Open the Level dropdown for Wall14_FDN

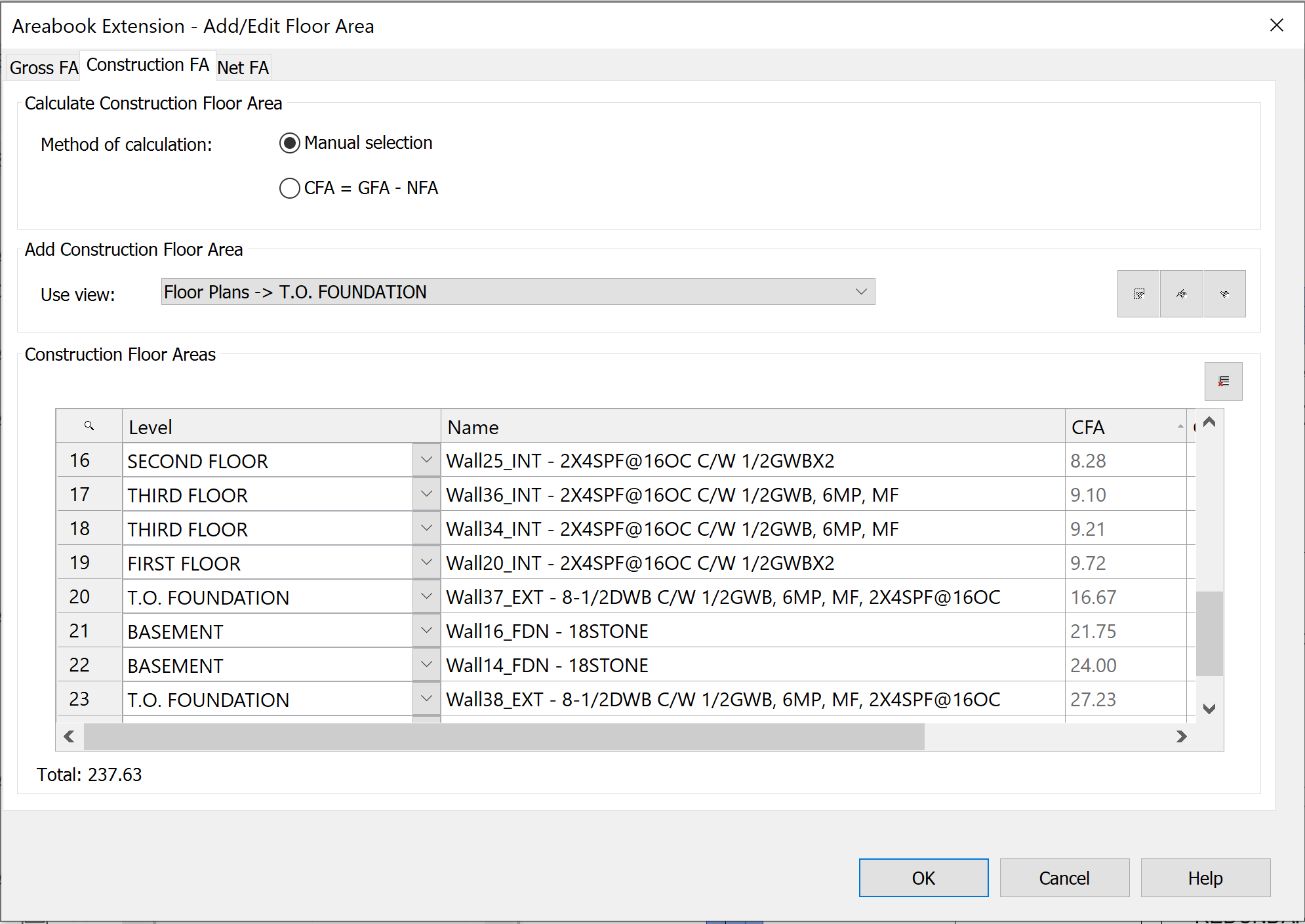(426, 664)
